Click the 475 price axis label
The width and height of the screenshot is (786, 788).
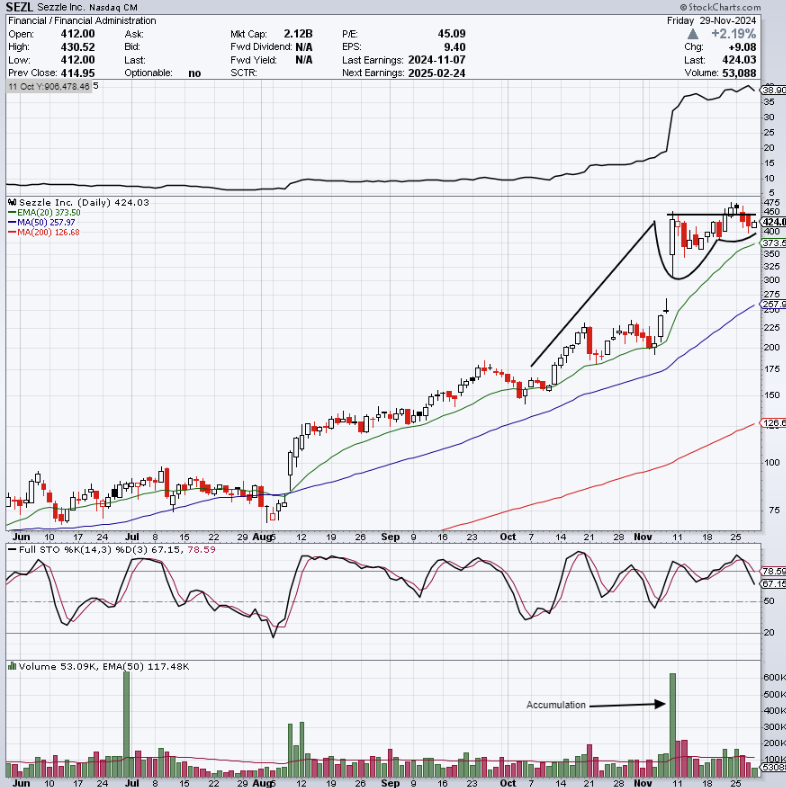[x=771, y=203]
